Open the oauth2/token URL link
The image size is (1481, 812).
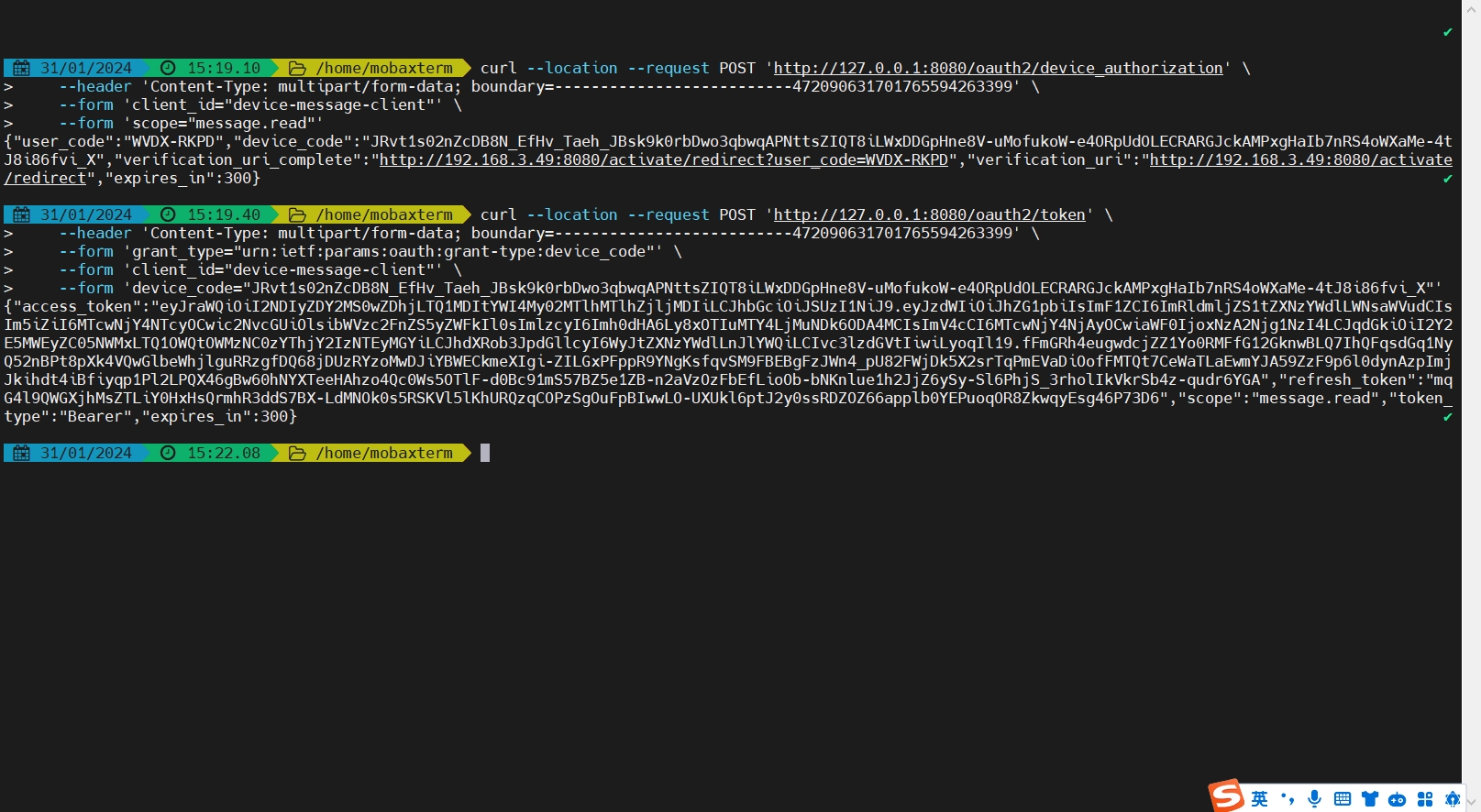point(929,214)
